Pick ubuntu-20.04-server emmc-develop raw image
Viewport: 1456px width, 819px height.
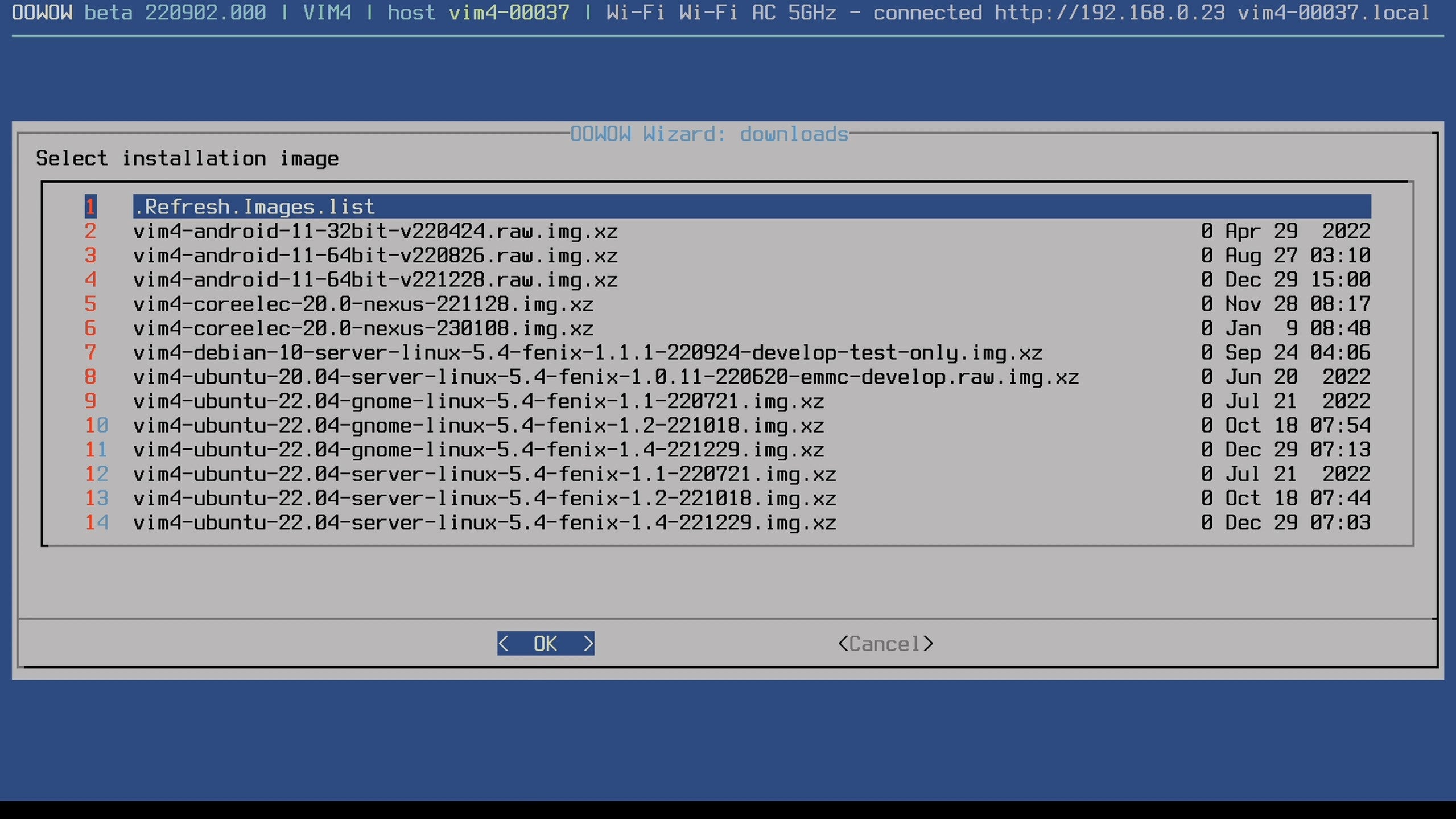pyautogui.click(x=606, y=377)
